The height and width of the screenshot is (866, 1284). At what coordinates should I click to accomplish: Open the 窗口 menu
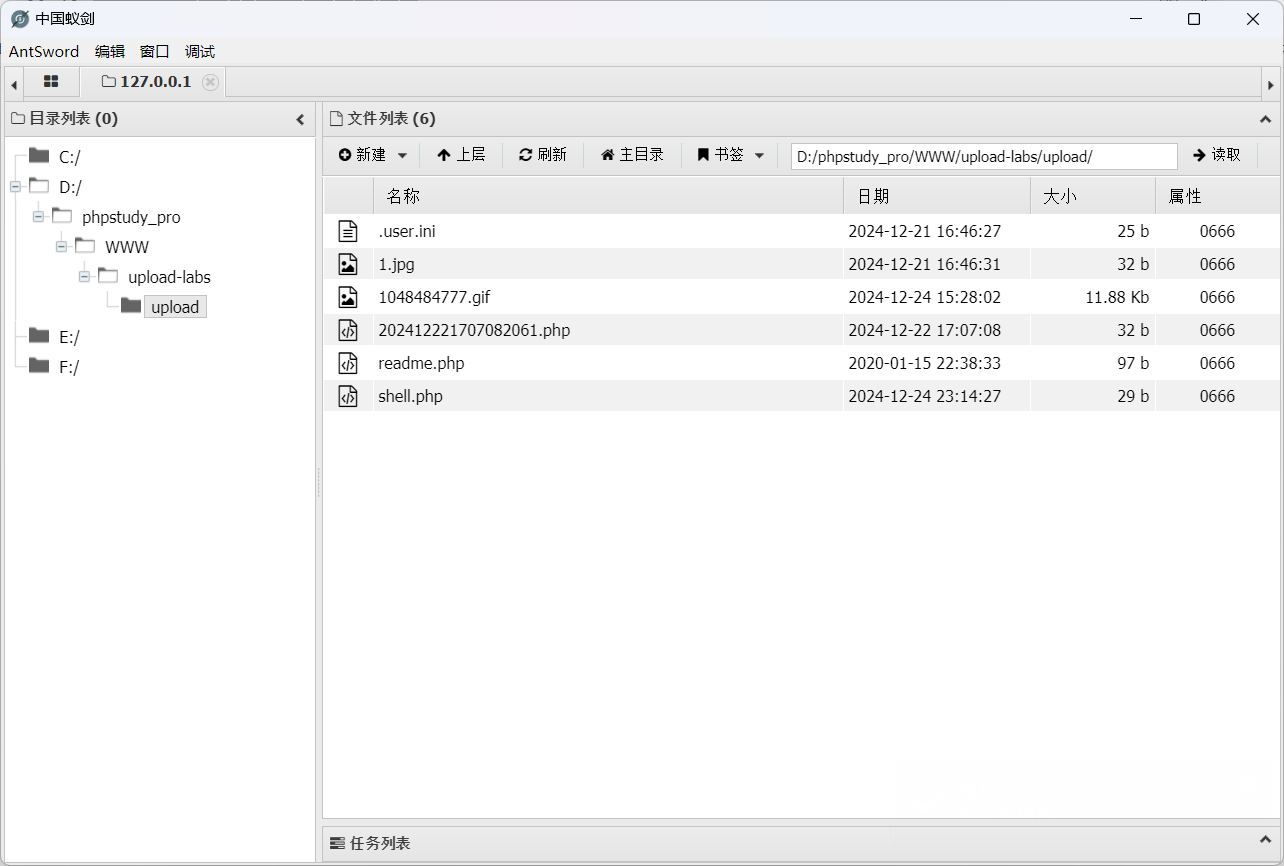pos(155,52)
